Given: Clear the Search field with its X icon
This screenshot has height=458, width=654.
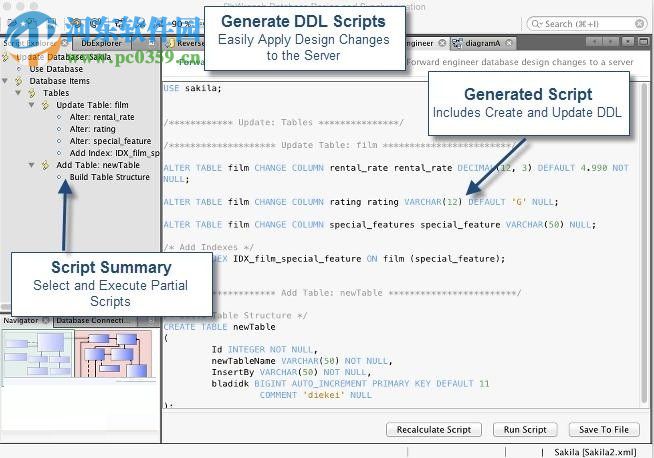Looking at the screenshot, I should tap(639, 24).
